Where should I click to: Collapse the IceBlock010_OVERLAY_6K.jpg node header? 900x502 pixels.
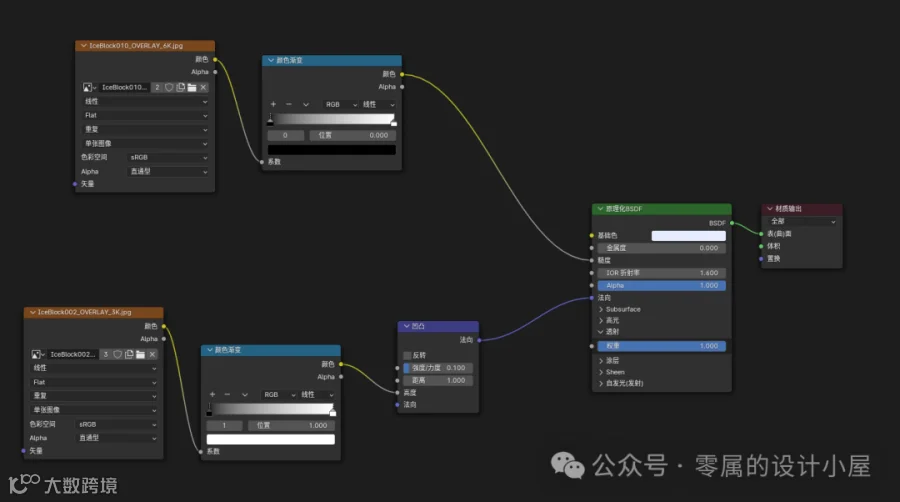click(84, 45)
